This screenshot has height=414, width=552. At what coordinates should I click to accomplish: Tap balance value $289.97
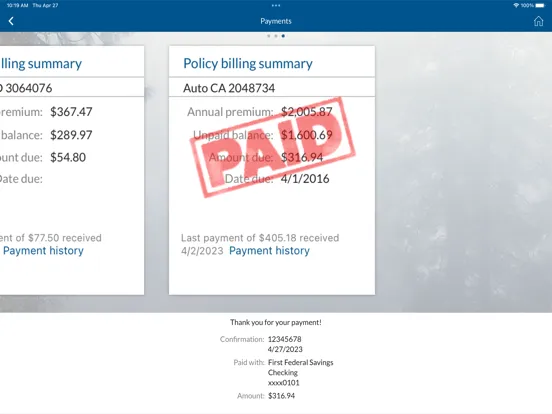pyautogui.click(x=71, y=135)
